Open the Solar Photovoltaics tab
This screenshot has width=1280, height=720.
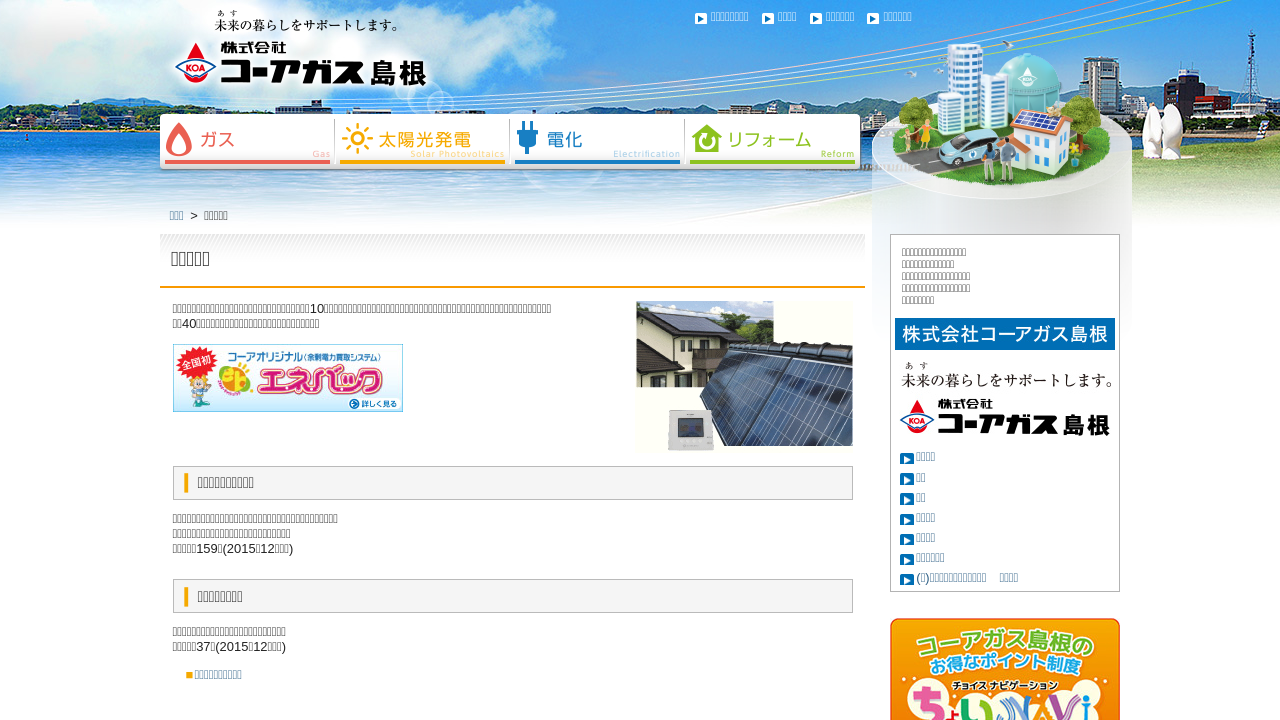(422, 141)
